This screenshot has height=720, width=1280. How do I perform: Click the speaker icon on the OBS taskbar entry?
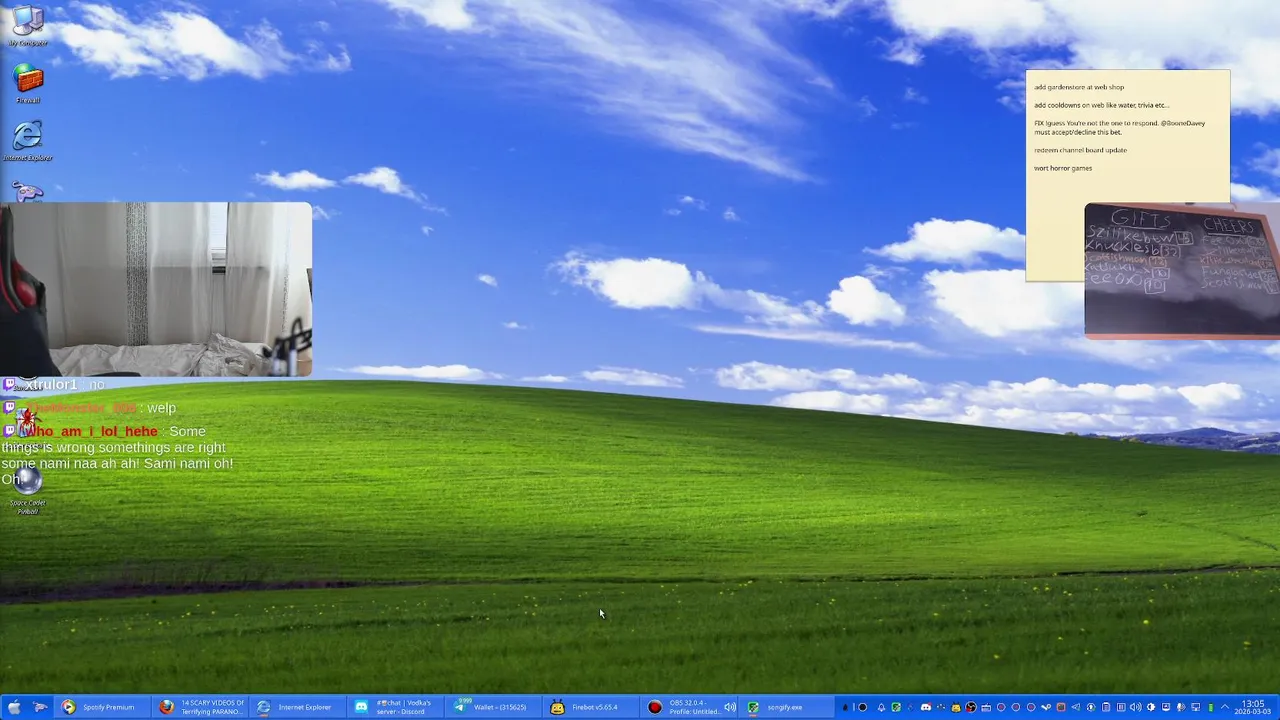click(730, 707)
